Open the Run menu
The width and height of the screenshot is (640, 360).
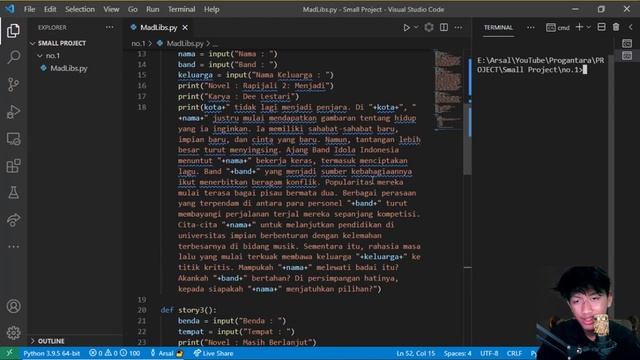click(x=153, y=9)
